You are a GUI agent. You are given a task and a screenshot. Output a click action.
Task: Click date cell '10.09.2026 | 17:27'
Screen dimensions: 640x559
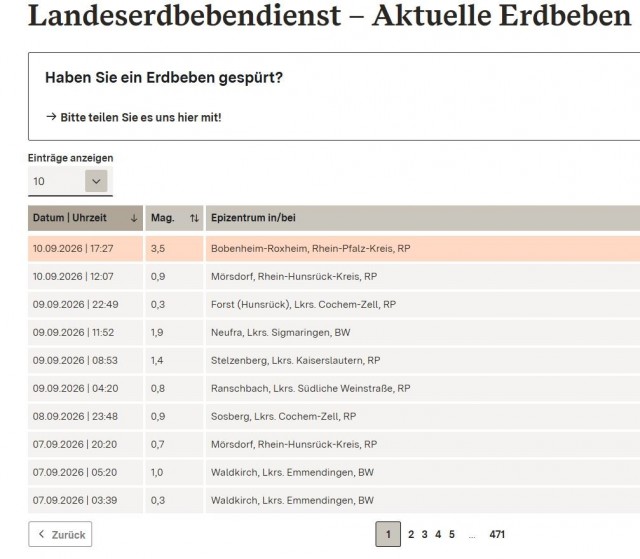click(85, 248)
